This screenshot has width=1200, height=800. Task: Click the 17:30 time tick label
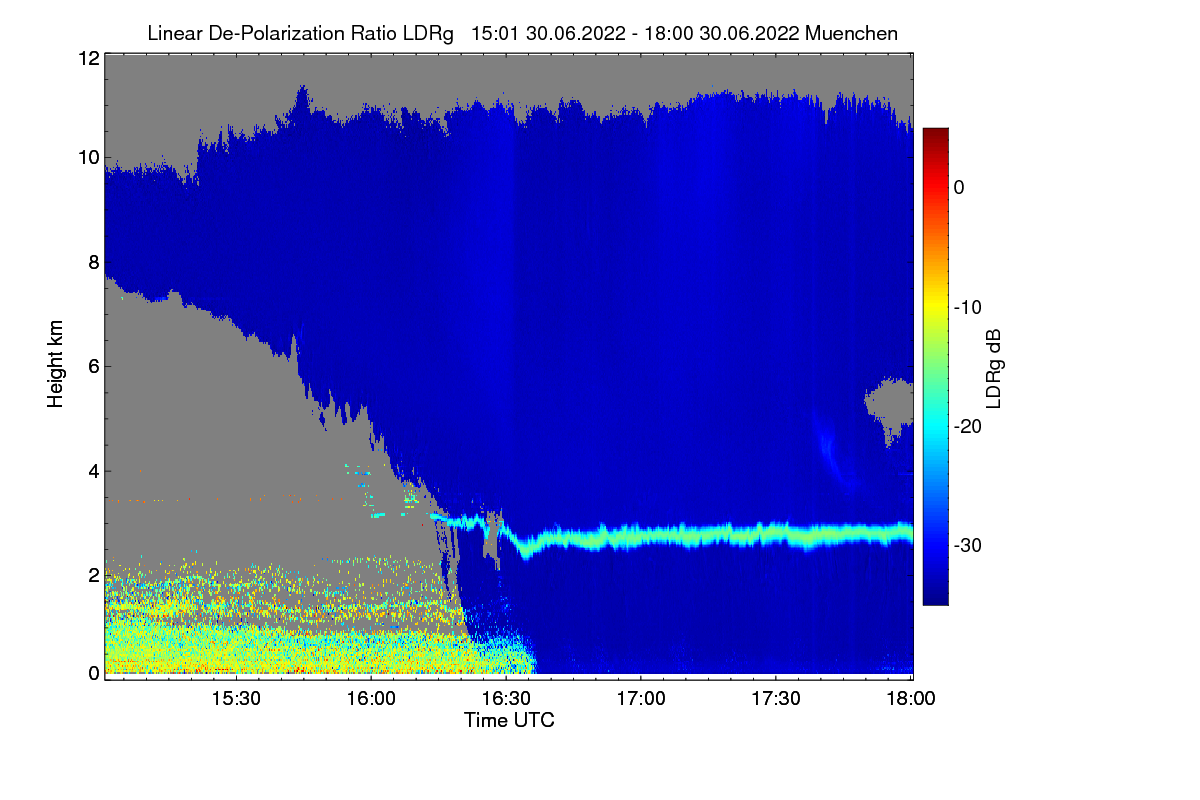[776, 698]
